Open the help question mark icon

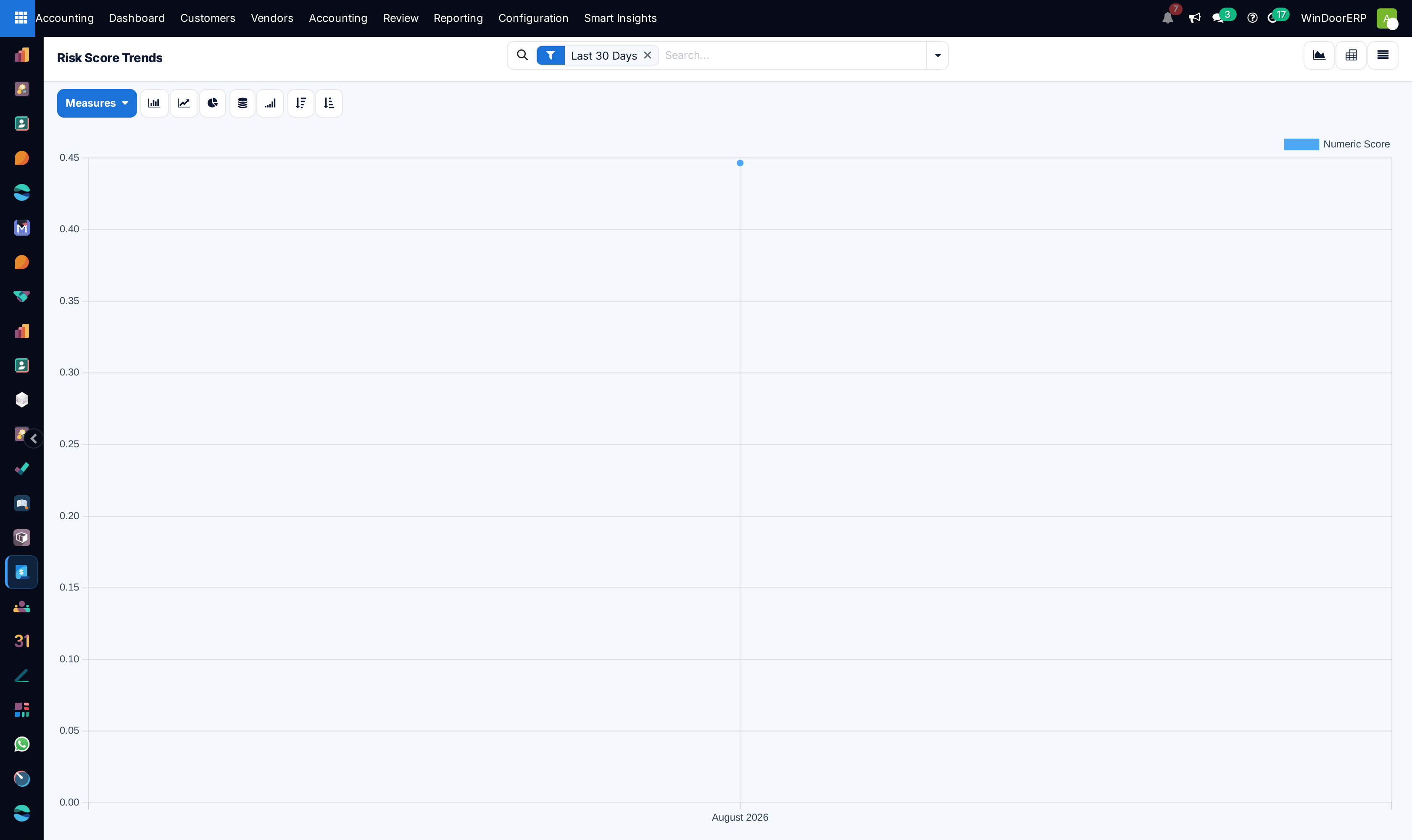point(1252,18)
